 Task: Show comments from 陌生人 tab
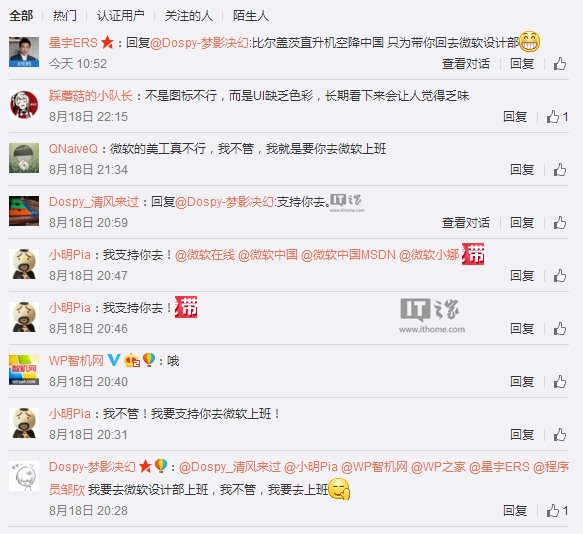pos(251,16)
